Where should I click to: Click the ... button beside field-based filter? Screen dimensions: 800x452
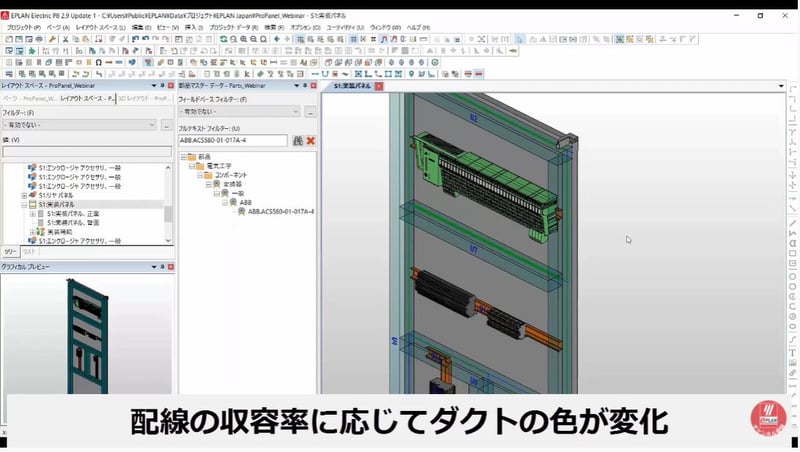point(310,111)
